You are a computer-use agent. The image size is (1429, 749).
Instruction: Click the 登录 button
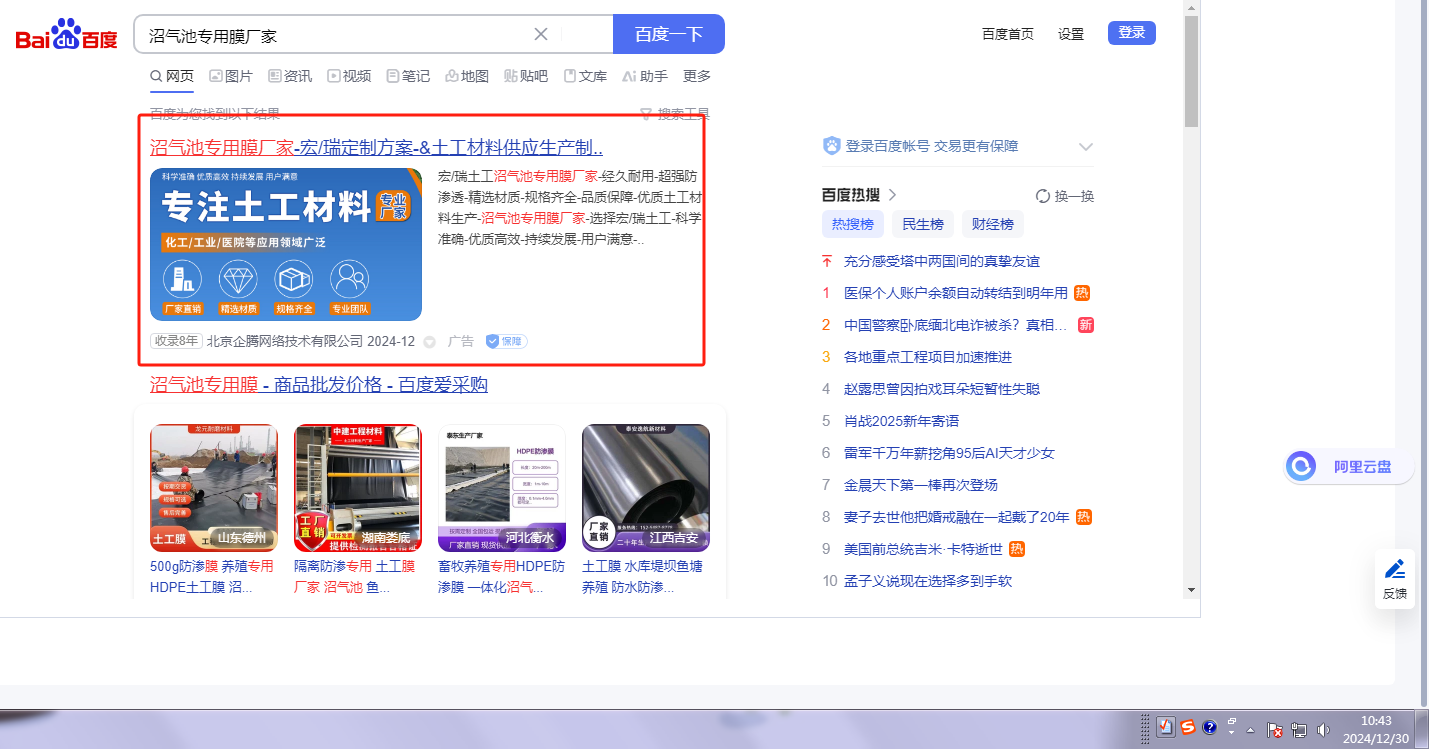[1132, 33]
